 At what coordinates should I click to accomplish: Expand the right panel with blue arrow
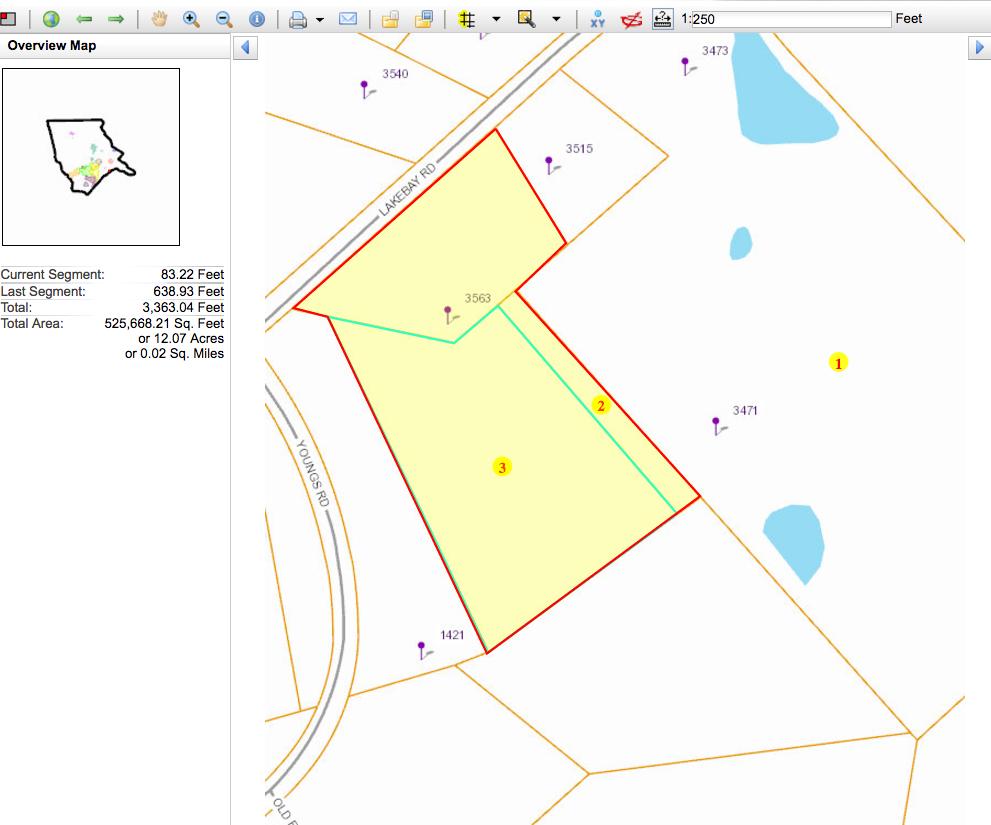pos(980,47)
